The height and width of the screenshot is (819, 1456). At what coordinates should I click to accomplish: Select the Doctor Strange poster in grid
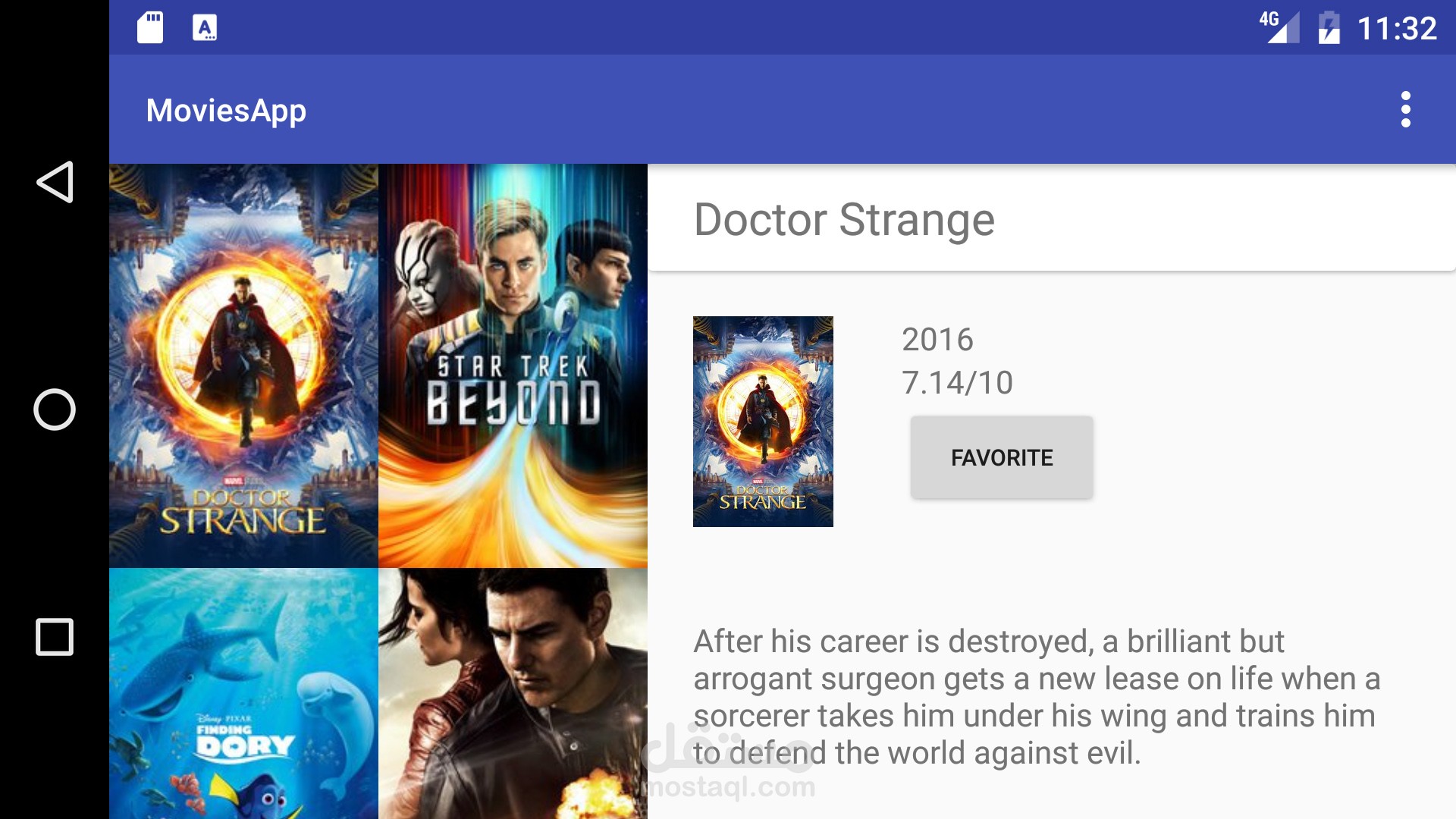pyautogui.click(x=243, y=366)
